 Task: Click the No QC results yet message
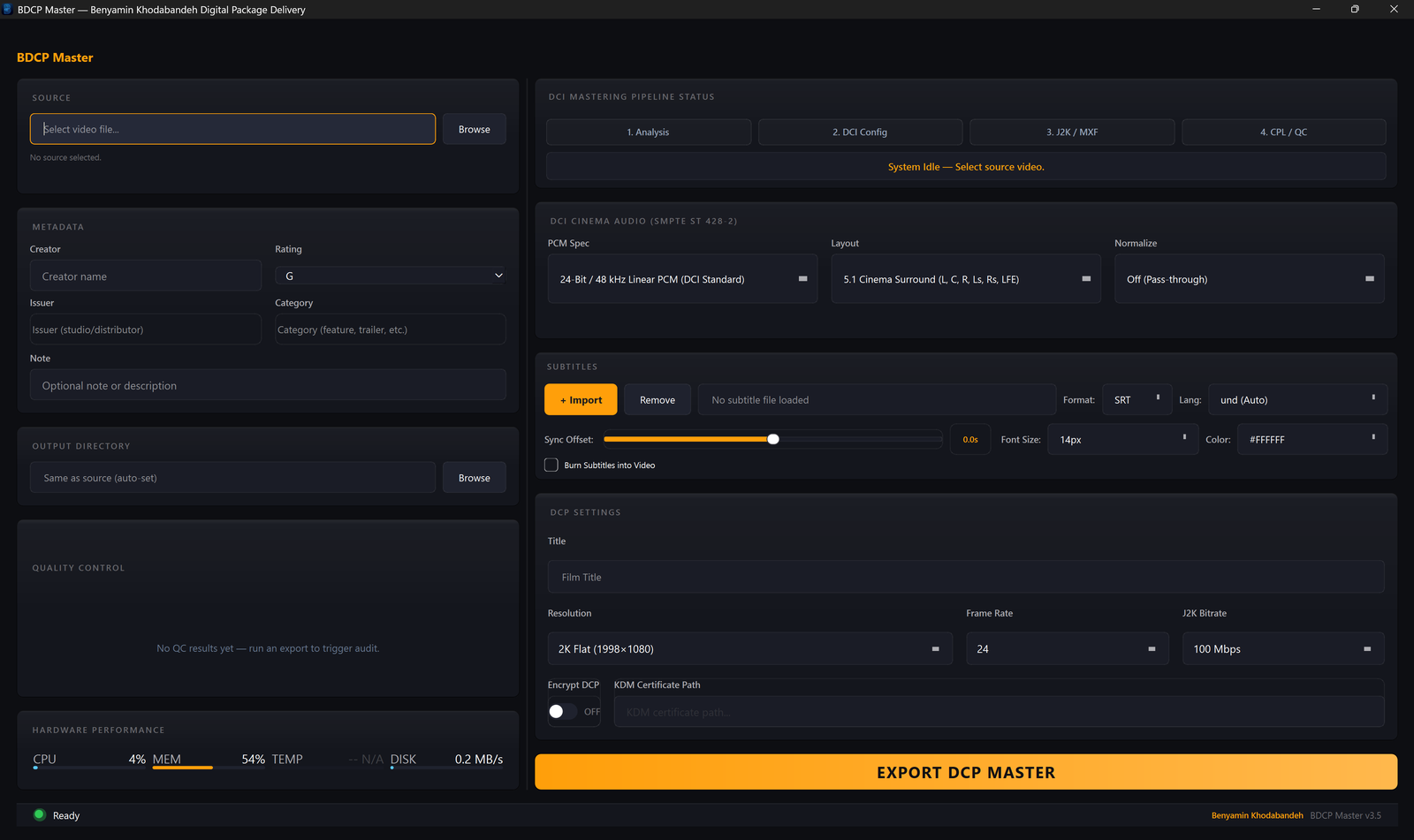268,648
